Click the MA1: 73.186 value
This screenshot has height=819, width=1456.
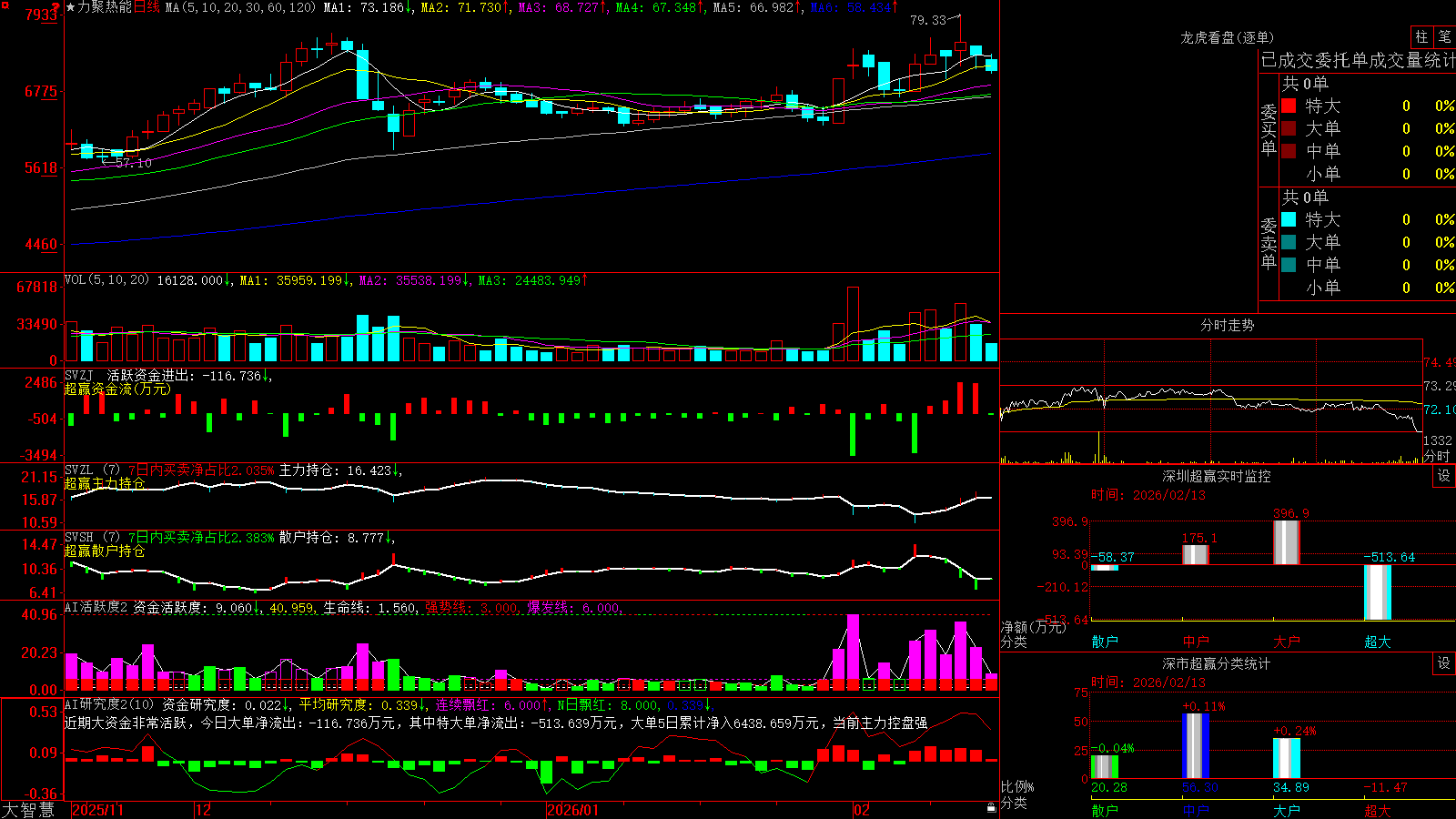click(364, 7)
